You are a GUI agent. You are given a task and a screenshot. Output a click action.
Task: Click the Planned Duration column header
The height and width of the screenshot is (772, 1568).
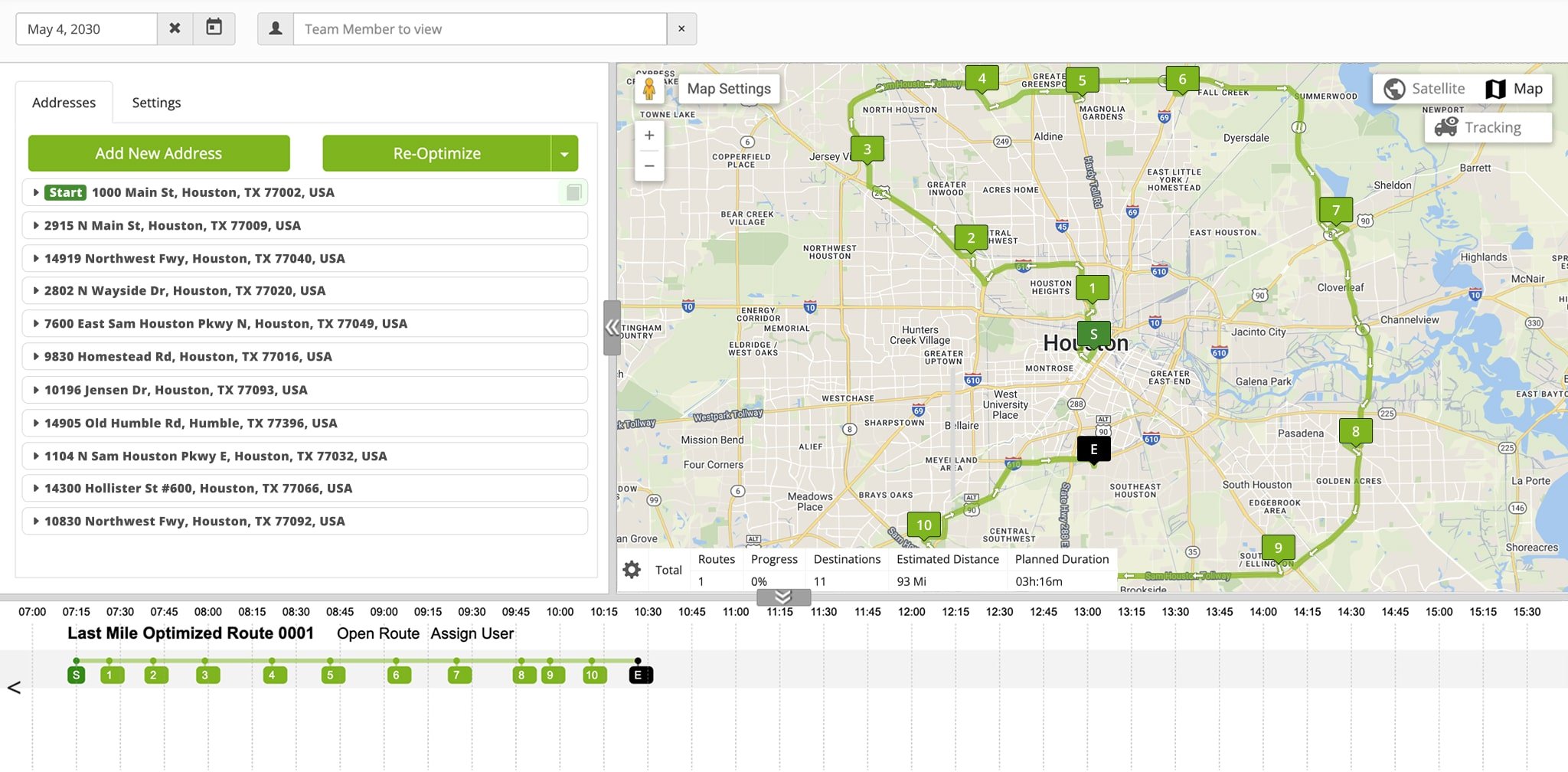(x=1062, y=559)
